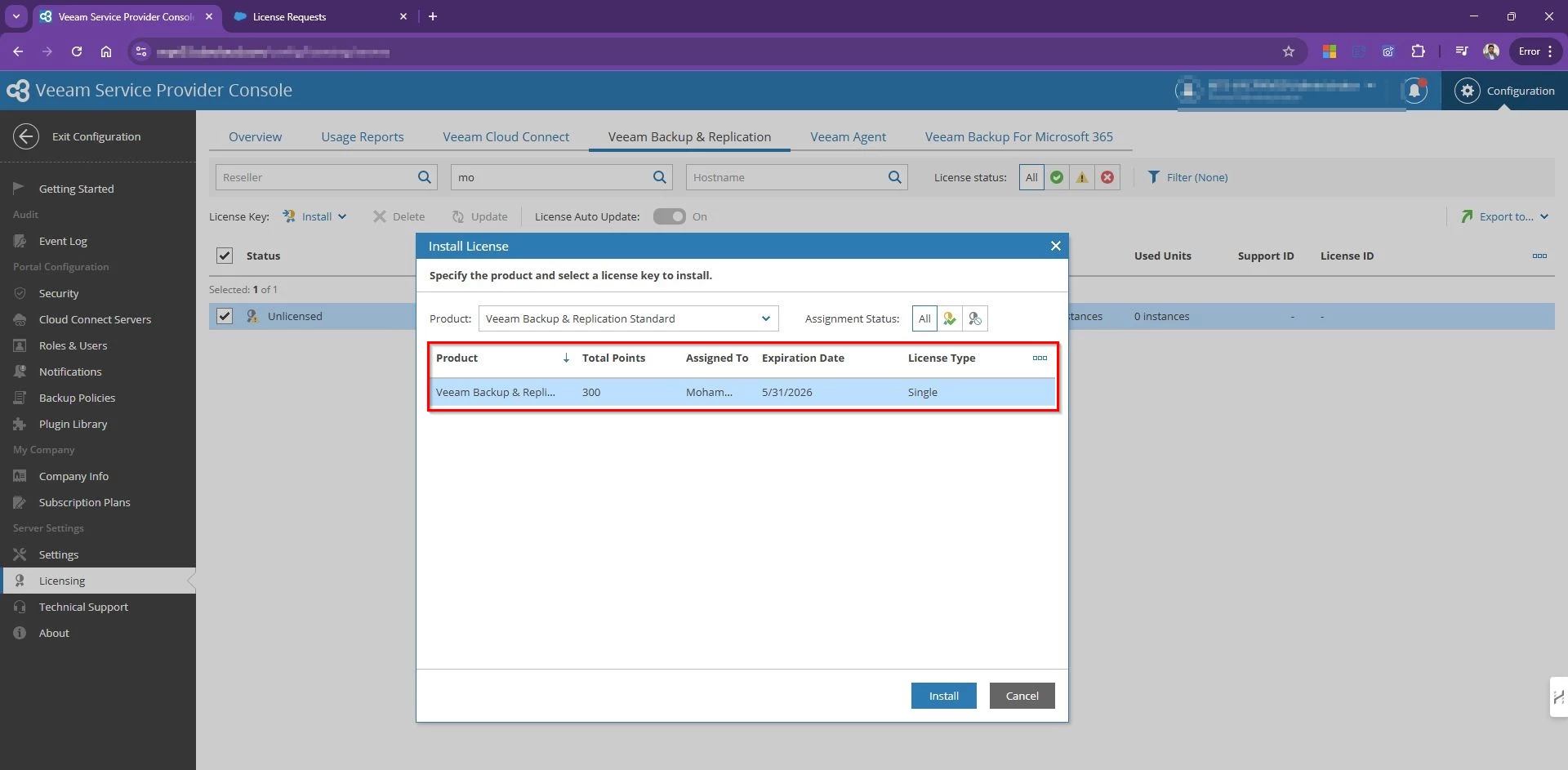Bookmark this page with the star icon
Viewport: 1568px width, 770px height.
point(1289,51)
